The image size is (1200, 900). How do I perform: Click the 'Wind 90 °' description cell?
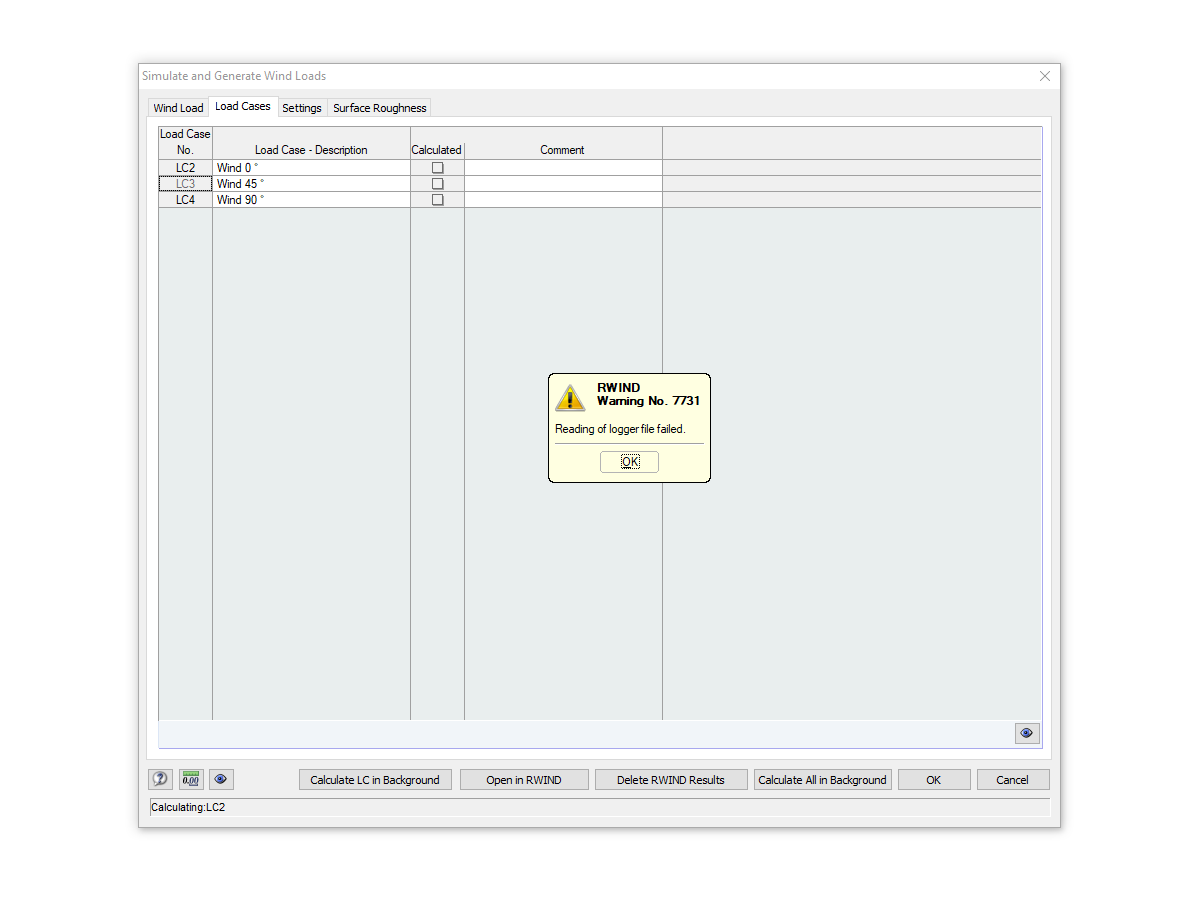[x=311, y=200]
